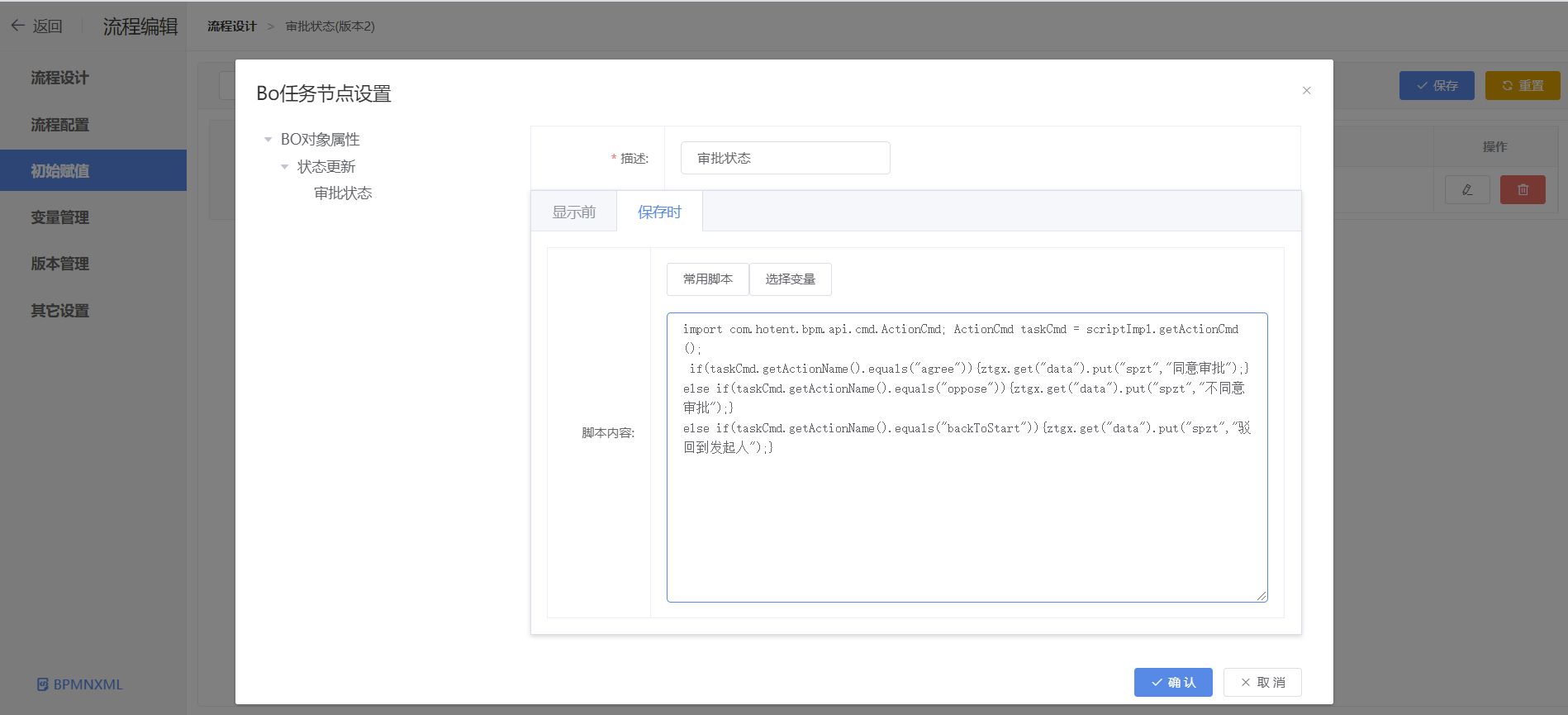Viewport: 1568px width, 715px height.
Task: Cancel the dialog with 取消 button
Action: [1262, 682]
